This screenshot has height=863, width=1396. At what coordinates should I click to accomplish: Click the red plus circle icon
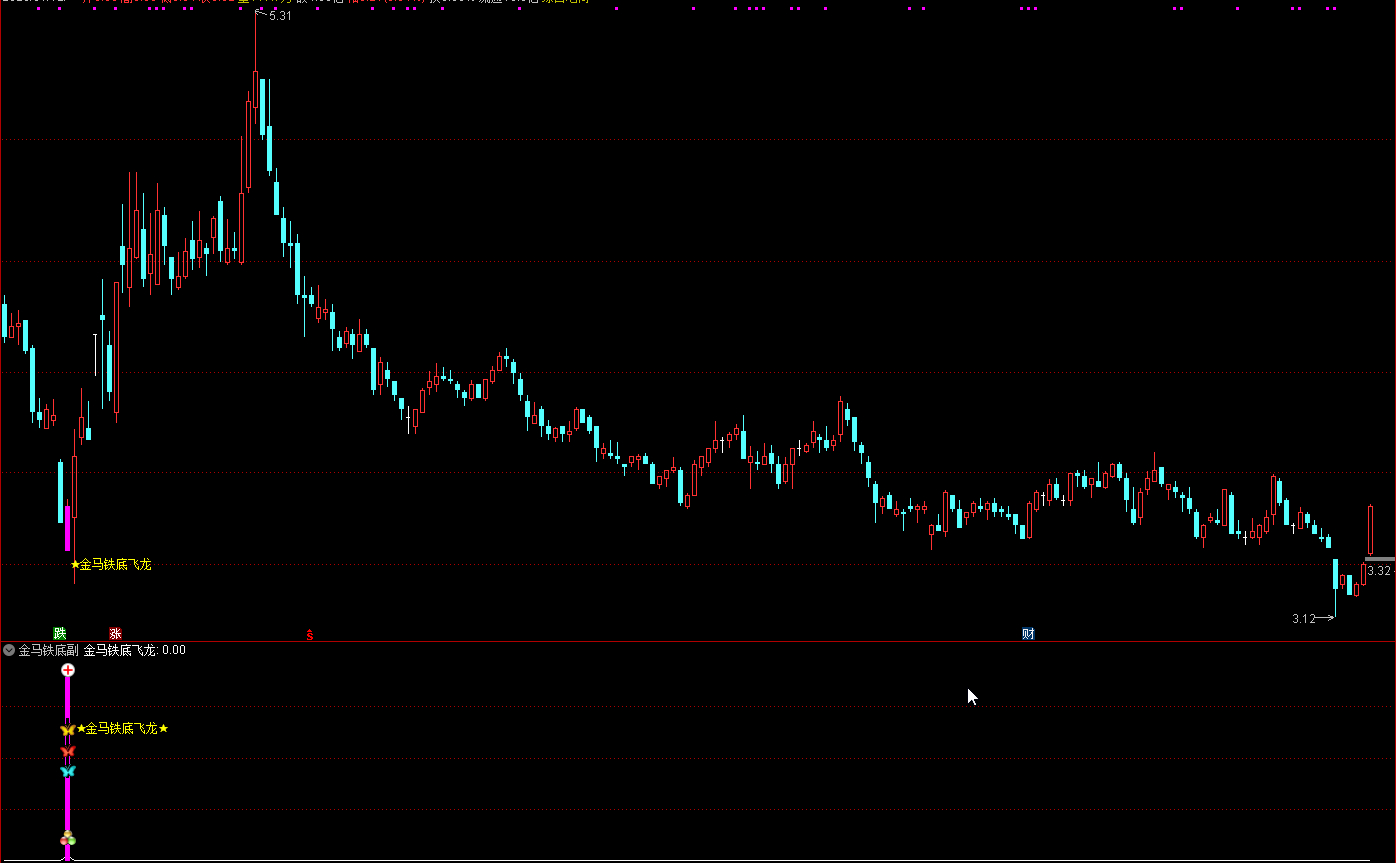click(x=68, y=669)
